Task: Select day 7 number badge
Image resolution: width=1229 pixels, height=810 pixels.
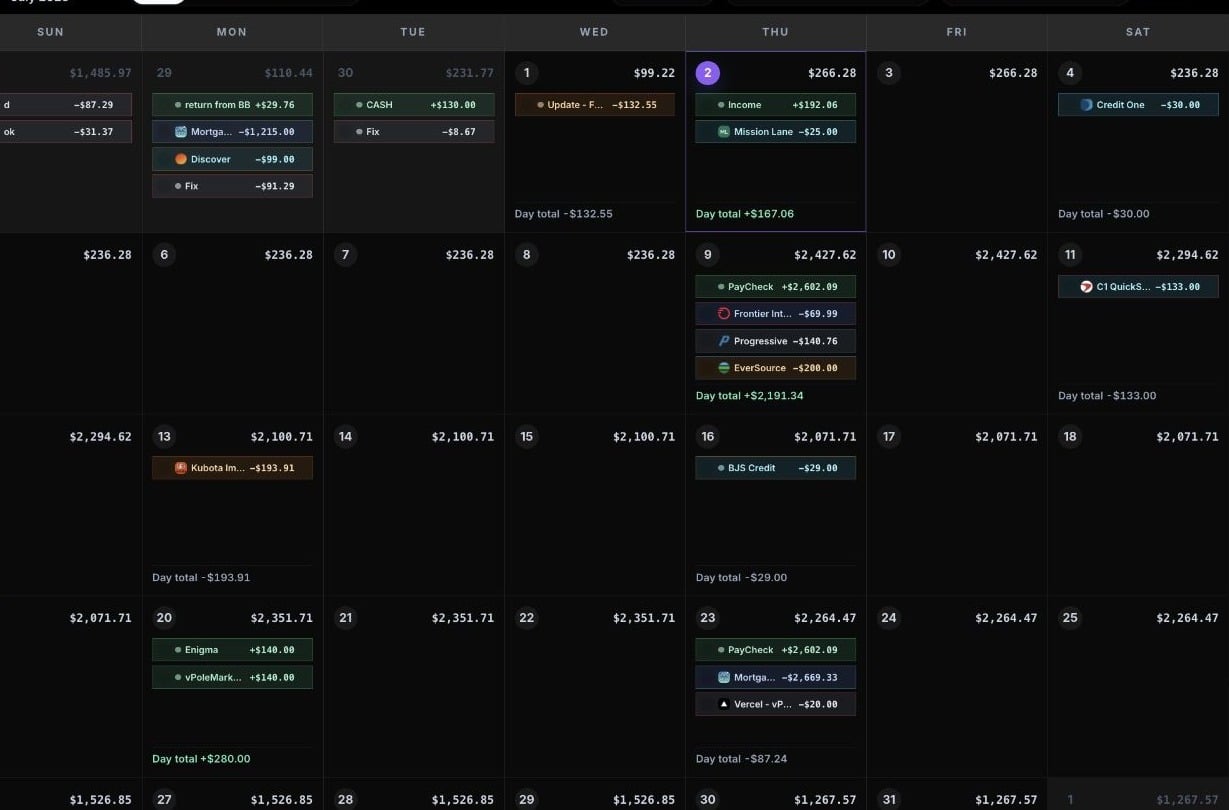Action: coord(345,255)
